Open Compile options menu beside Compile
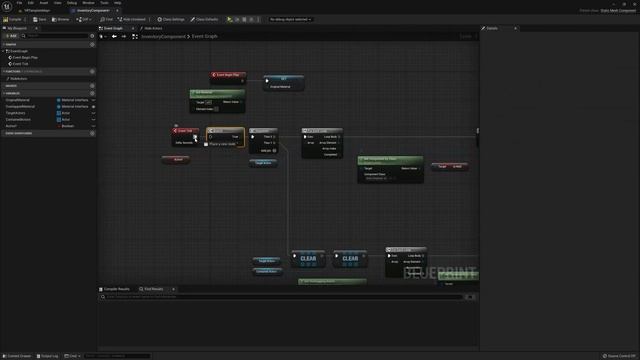 pyautogui.click(x=25, y=19)
